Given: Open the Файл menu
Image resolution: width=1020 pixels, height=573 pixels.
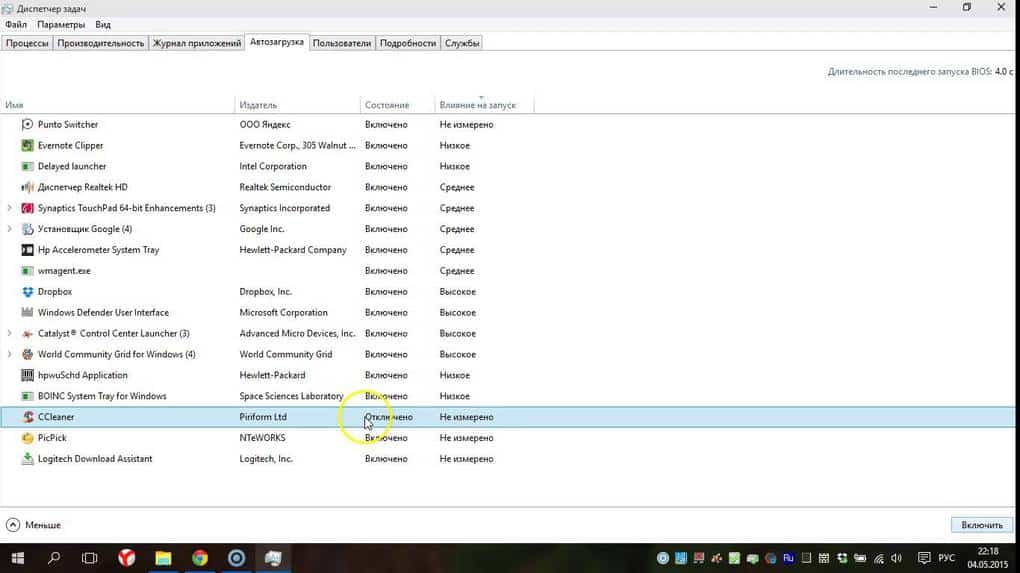Looking at the screenshot, I should 16,25.
